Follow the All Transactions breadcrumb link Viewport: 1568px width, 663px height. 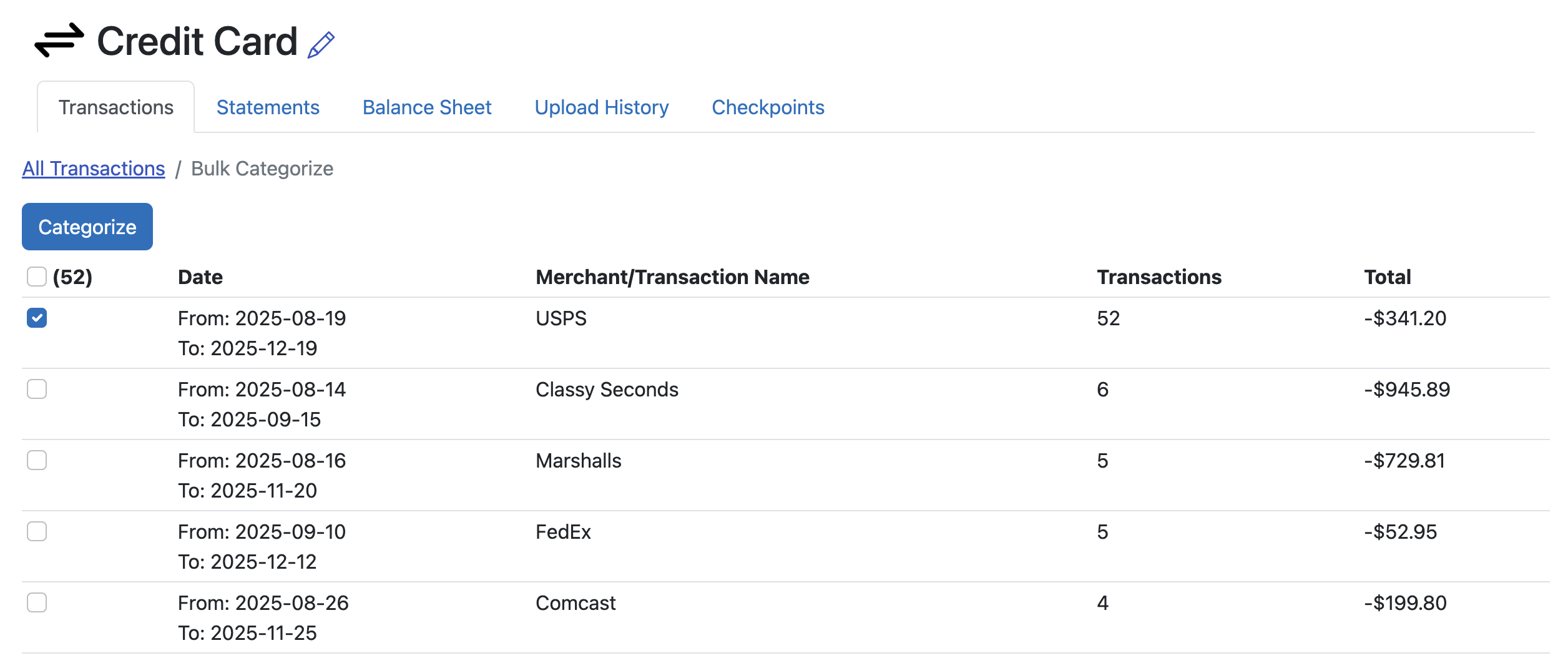[x=94, y=169]
